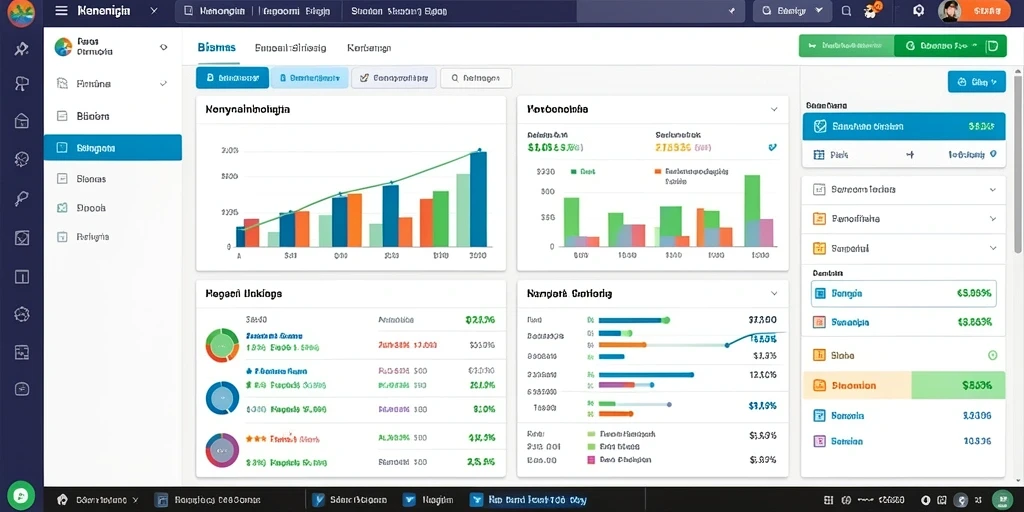
Task: Select Roingia in the sidebar
Action: click(112, 237)
